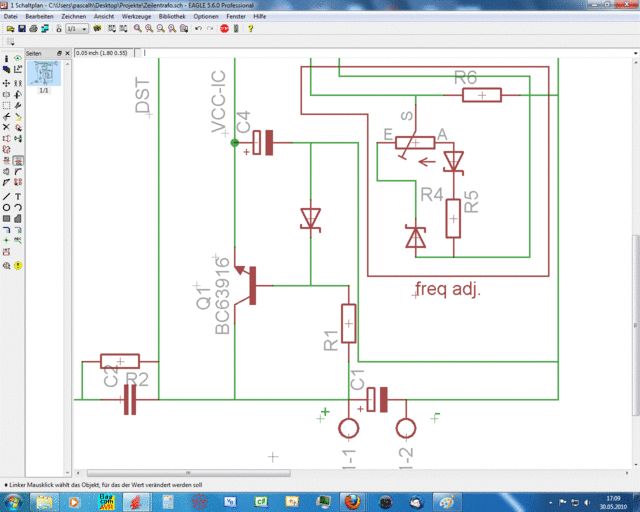Click the Redraw zoom icon

click(172, 29)
